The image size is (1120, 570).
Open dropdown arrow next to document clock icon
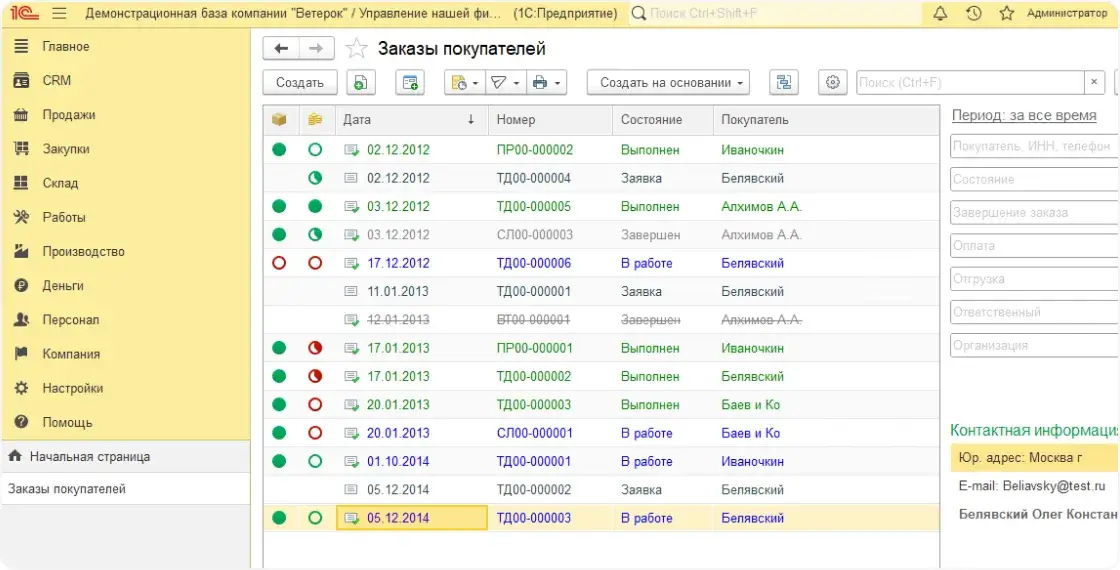[x=476, y=84]
